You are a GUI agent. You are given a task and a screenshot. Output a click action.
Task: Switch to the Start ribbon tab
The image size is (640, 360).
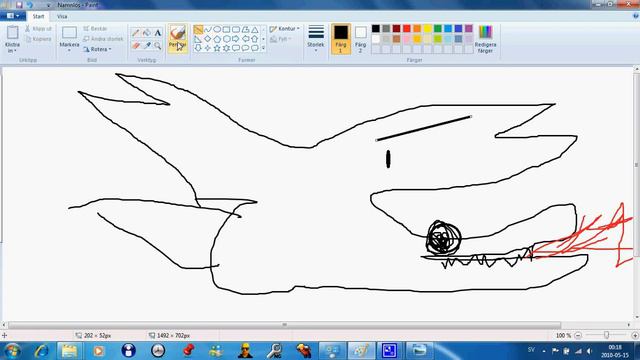coord(38,16)
